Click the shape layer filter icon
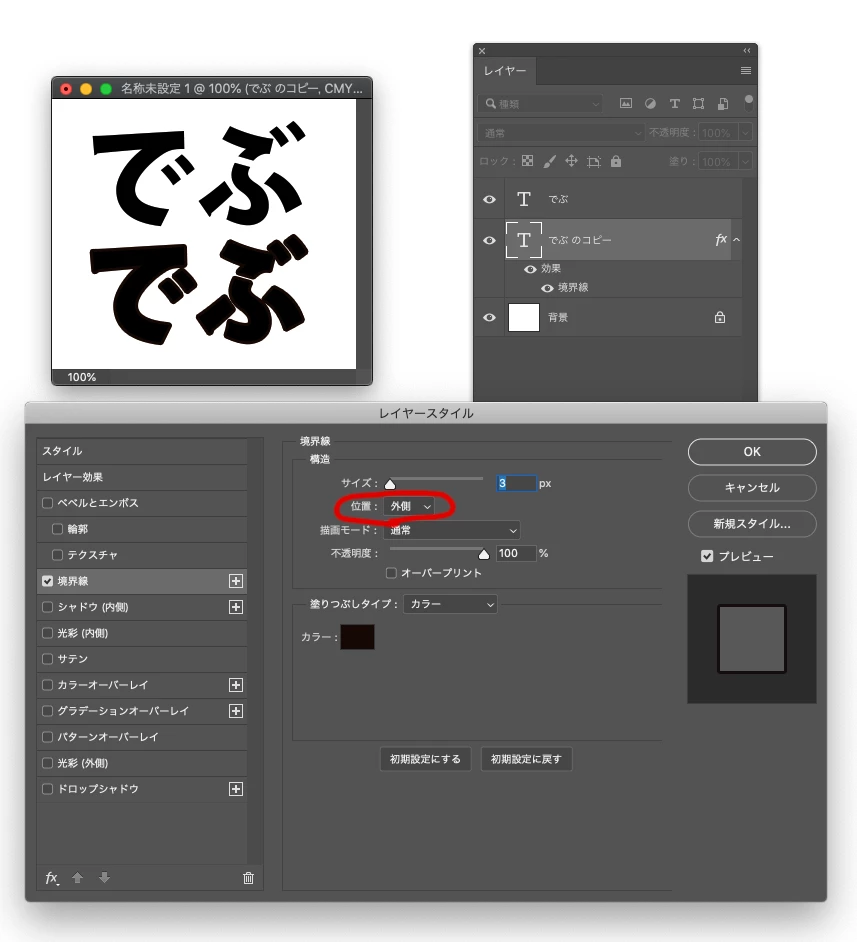 point(698,103)
